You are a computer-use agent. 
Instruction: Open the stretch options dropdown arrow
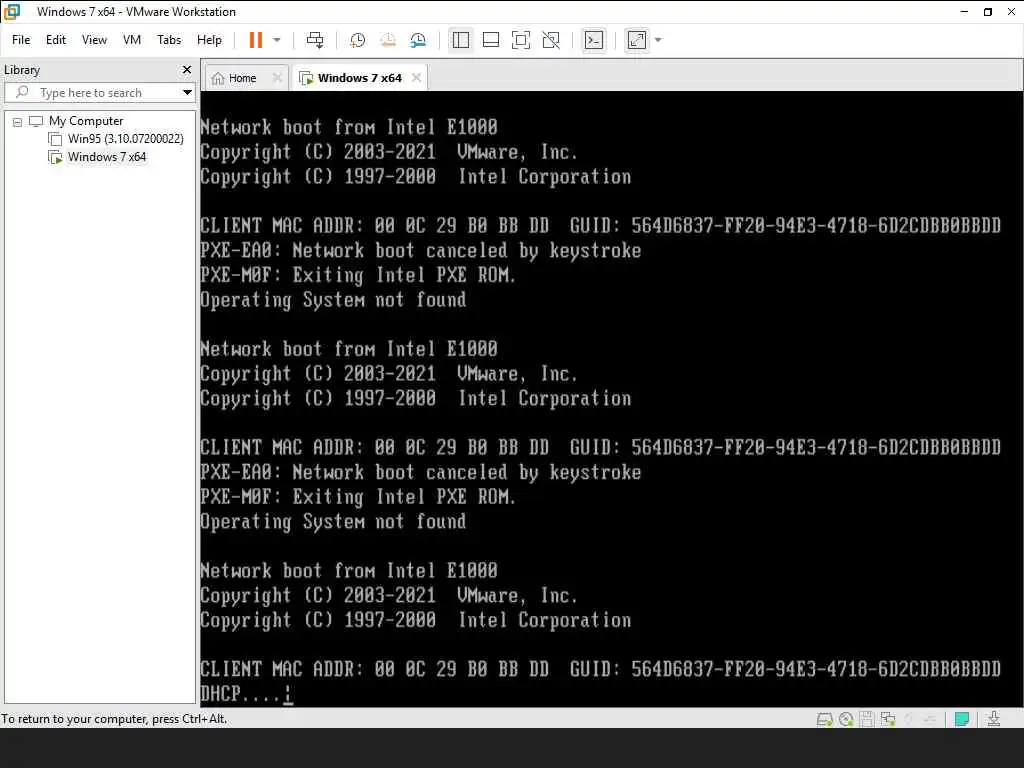point(658,40)
